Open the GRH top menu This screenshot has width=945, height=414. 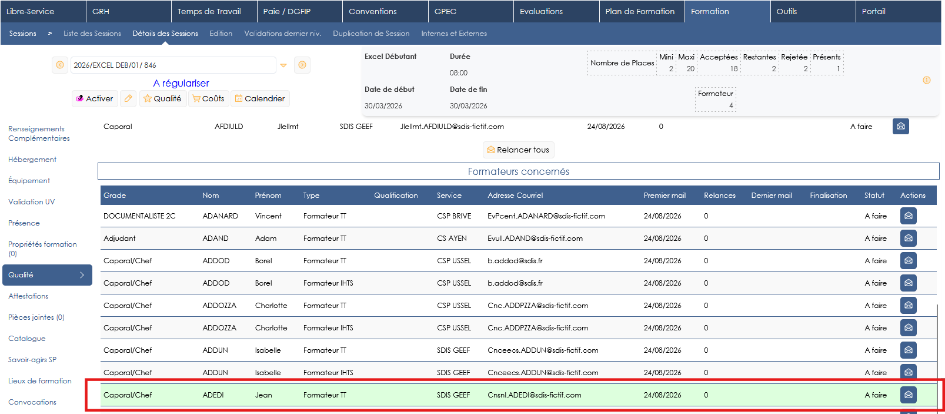(128, 11)
